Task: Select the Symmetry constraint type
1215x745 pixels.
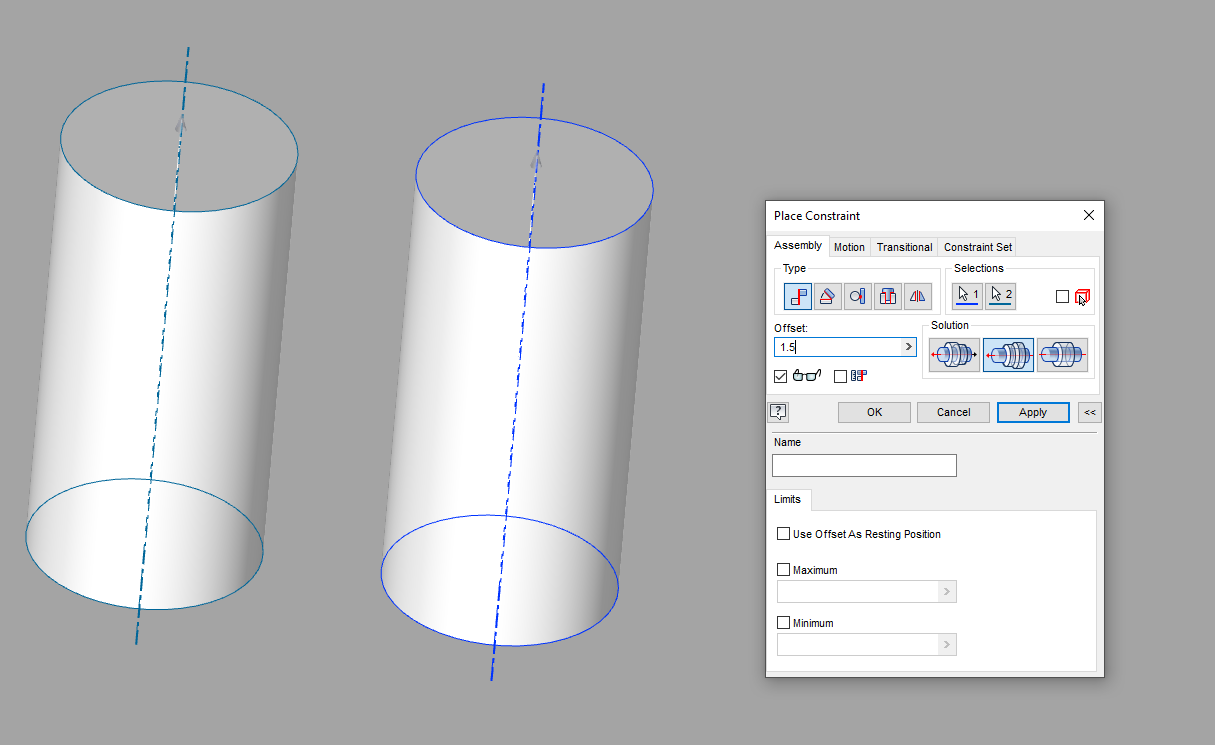Action: [x=917, y=296]
